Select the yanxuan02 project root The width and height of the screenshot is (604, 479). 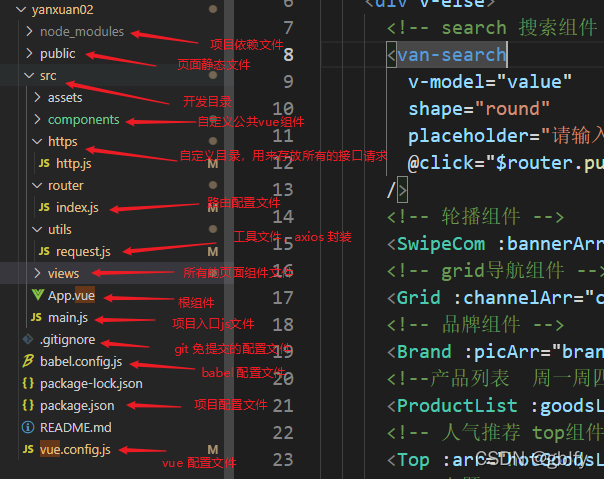62,10
